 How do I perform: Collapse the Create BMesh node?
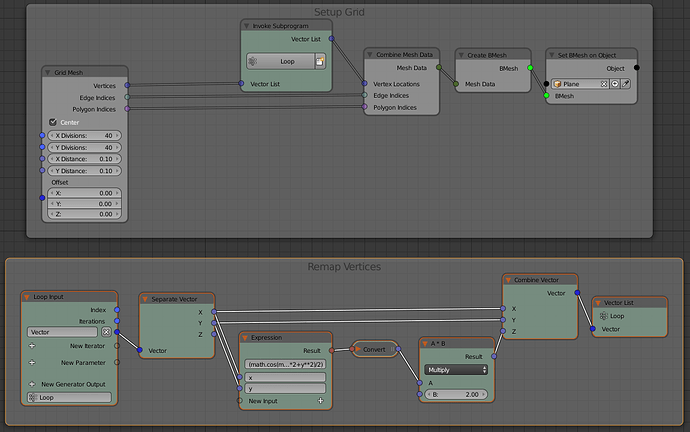tap(461, 55)
